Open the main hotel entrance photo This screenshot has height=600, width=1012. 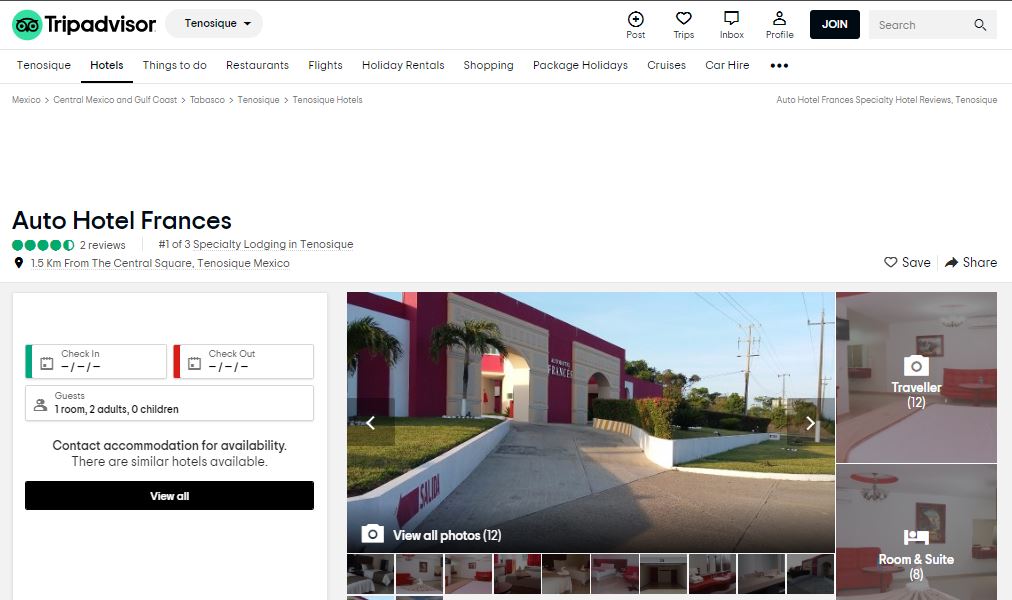click(x=591, y=422)
